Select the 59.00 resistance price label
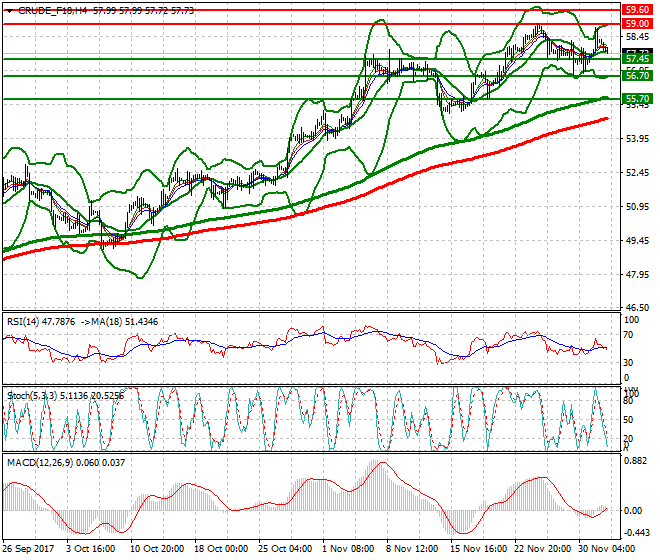The image size is (660, 560). pyautogui.click(x=637, y=24)
